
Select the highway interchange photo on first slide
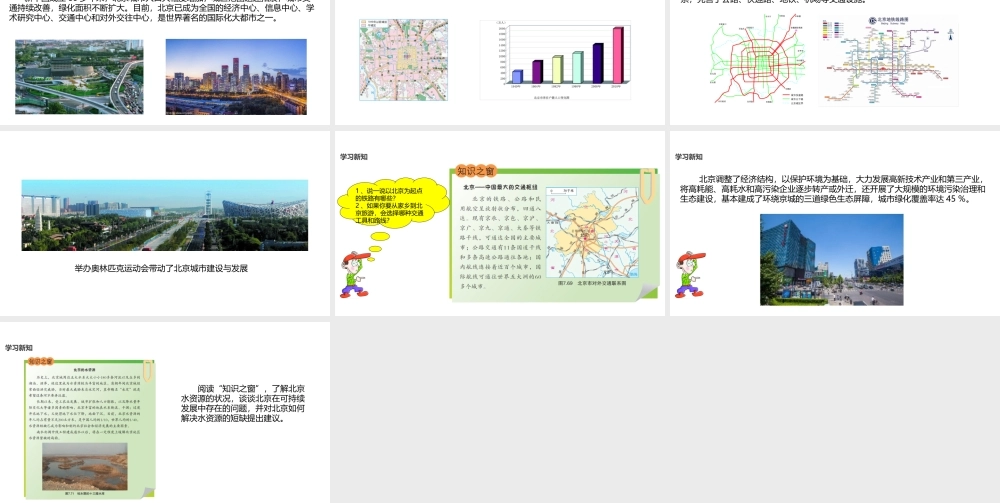(79, 77)
